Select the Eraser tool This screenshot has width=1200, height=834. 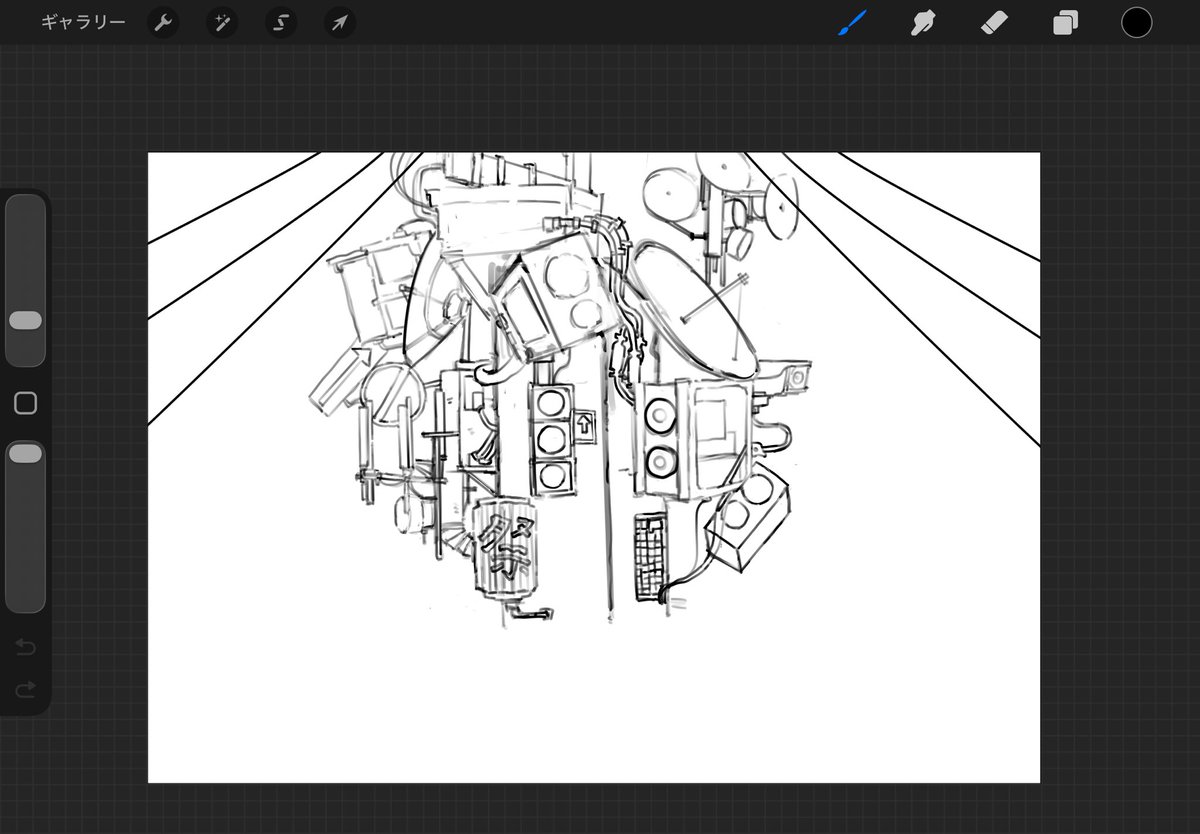[994, 22]
